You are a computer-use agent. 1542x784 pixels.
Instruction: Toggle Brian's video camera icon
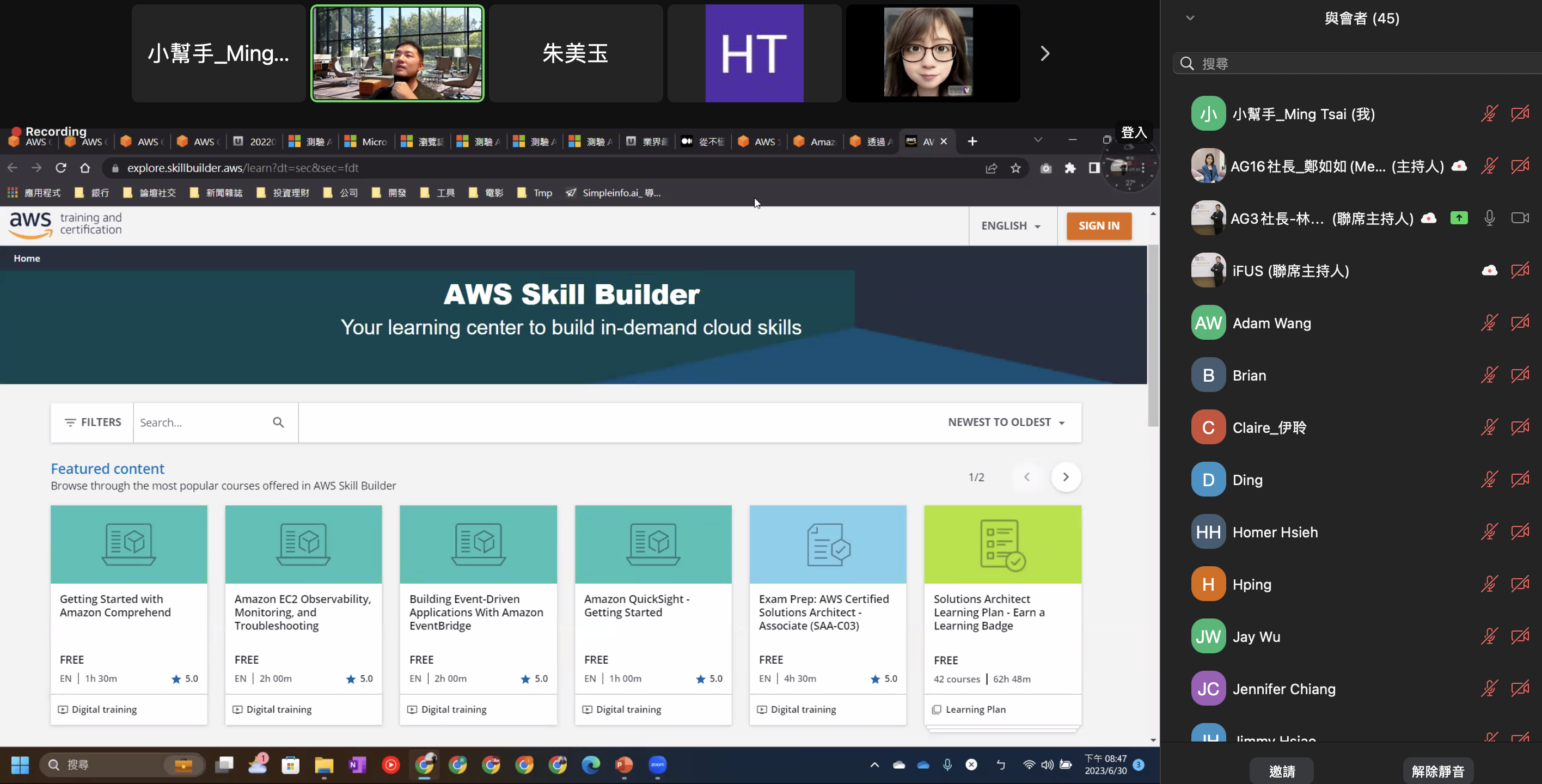click(1519, 375)
